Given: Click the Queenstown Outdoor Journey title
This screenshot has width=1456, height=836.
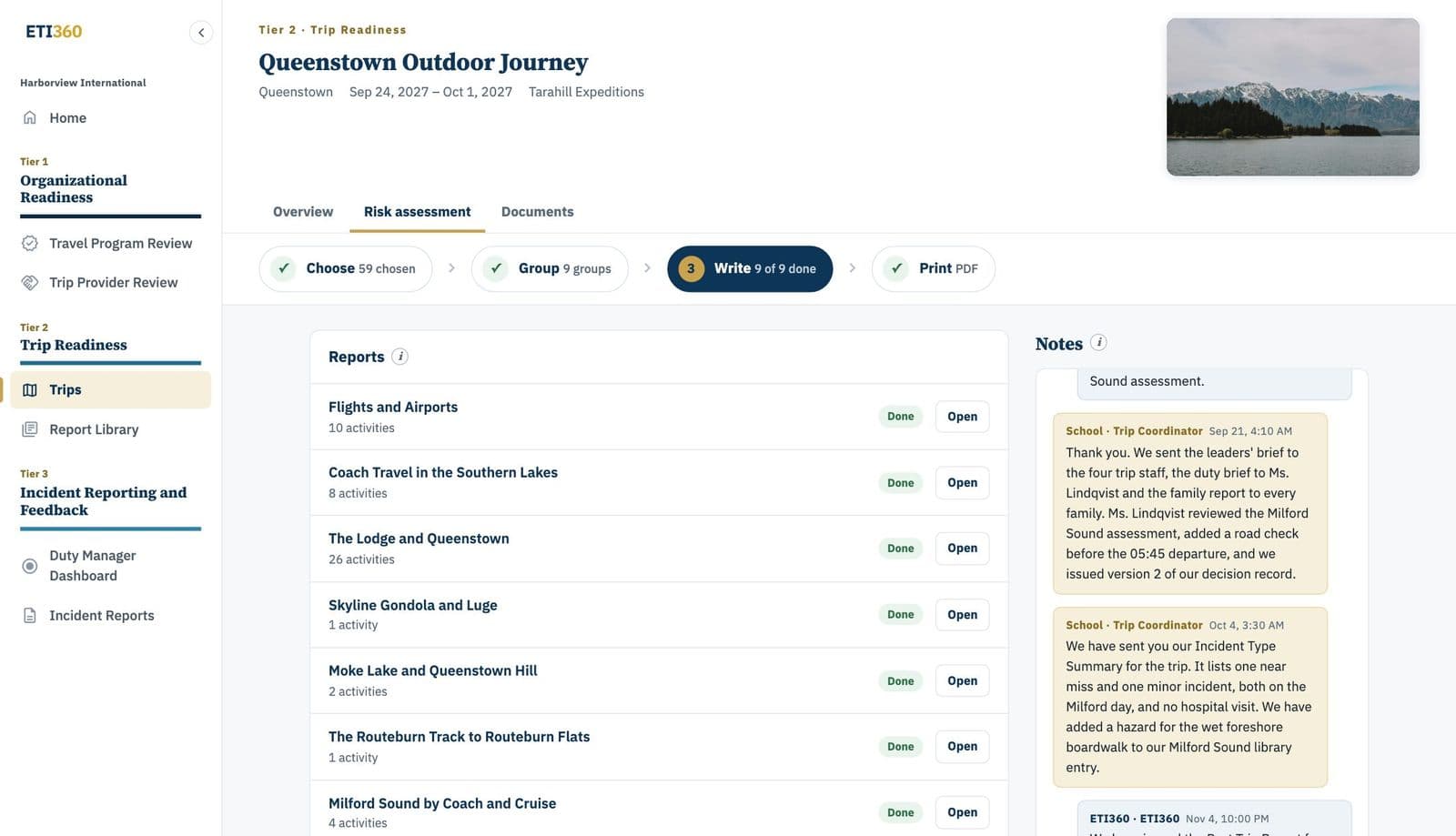Looking at the screenshot, I should [423, 62].
